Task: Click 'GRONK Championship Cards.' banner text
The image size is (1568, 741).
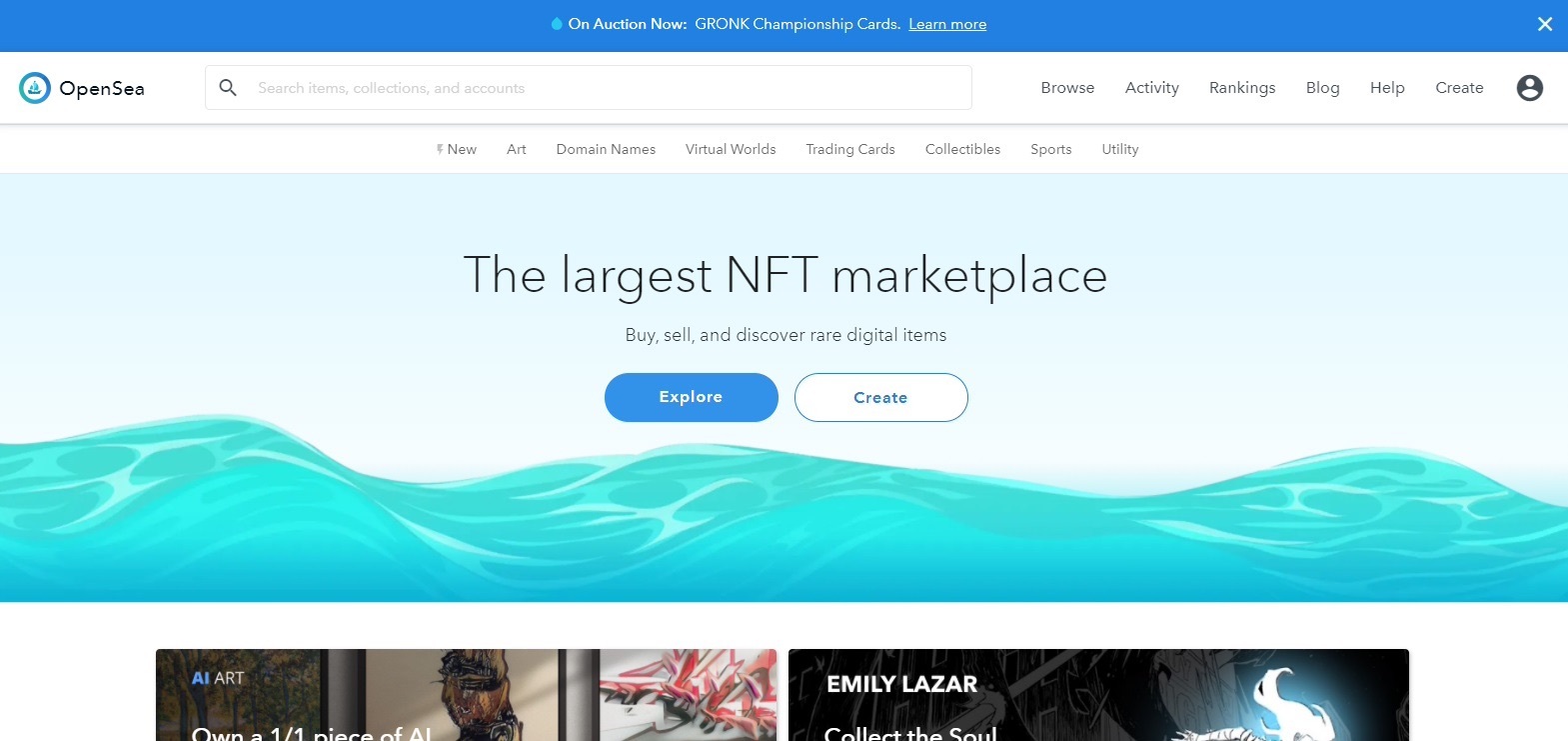Action: tap(797, 24)
